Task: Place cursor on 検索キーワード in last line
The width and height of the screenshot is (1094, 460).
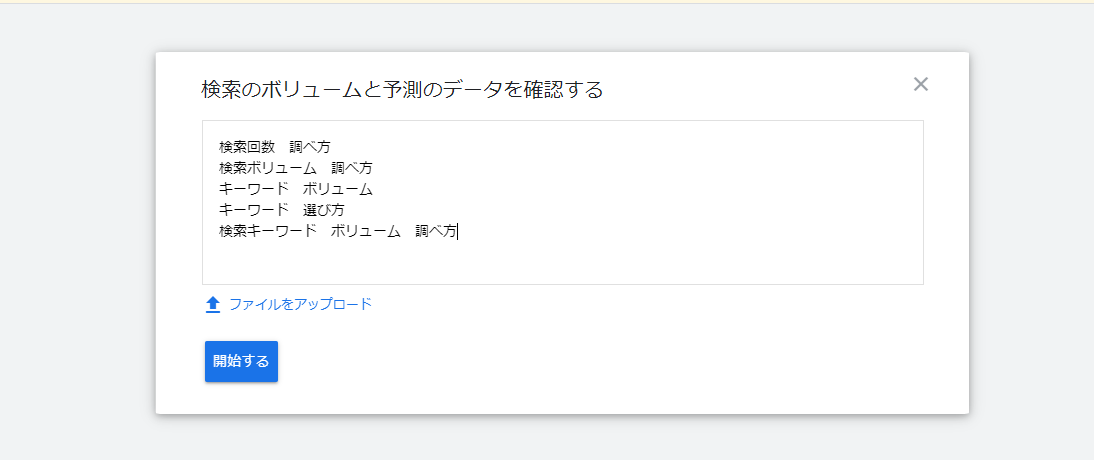Action: pos(268,231)
